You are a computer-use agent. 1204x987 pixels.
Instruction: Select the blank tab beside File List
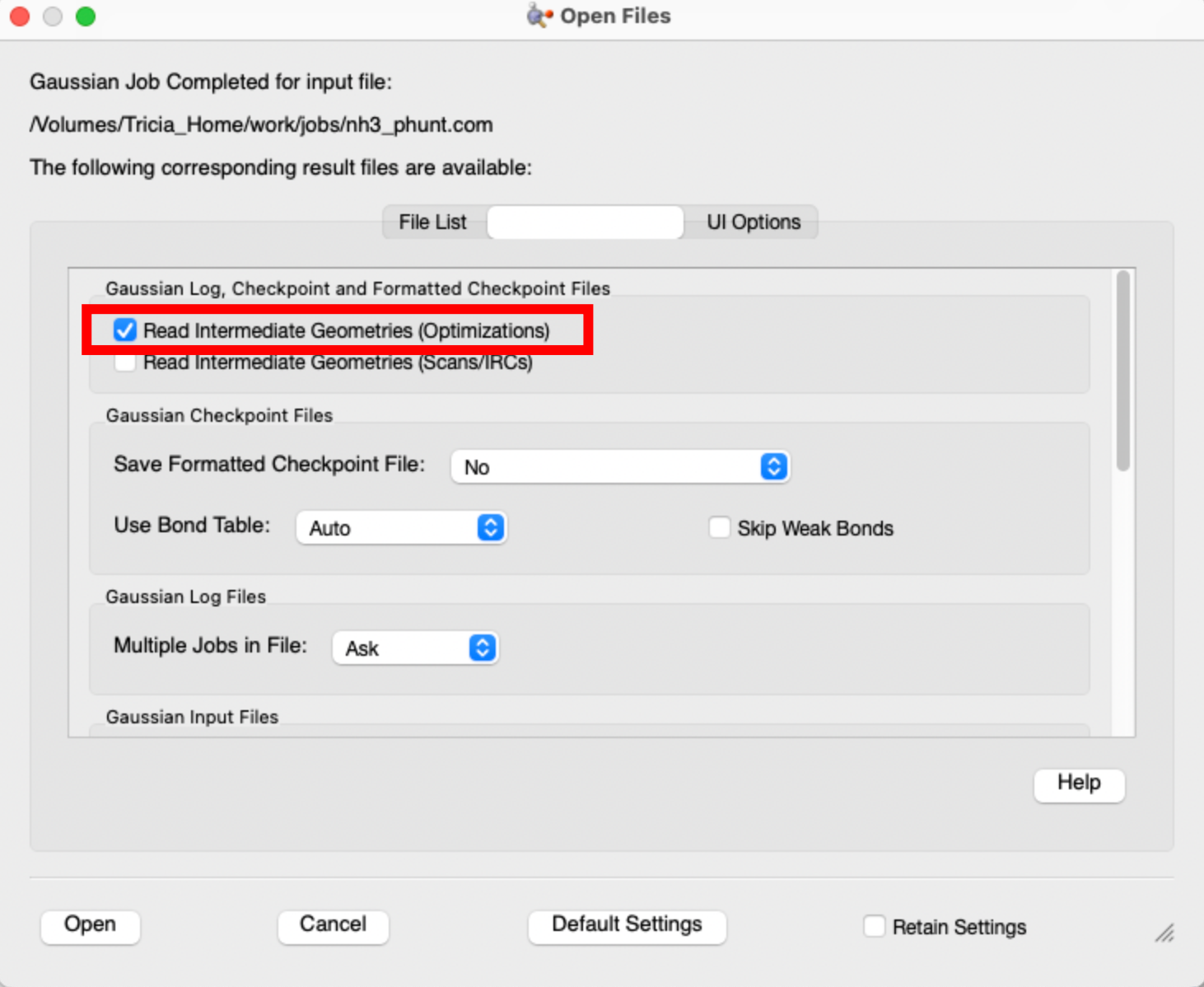point(586,222)
